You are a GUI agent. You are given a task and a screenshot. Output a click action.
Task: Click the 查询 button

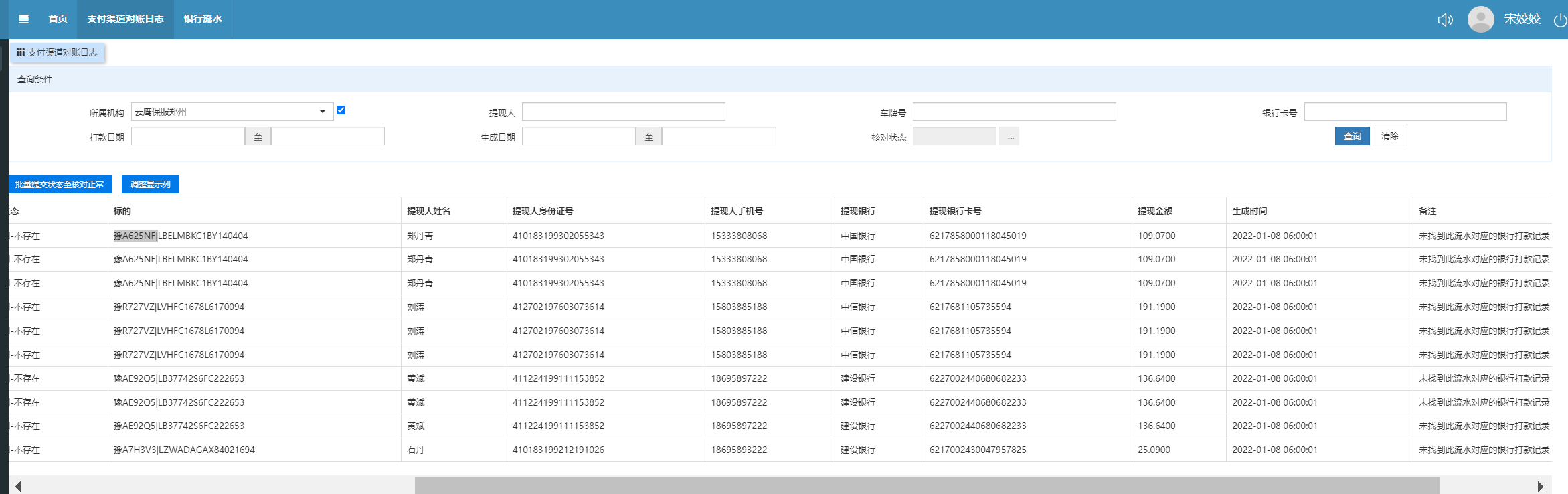click(1352, 136)
